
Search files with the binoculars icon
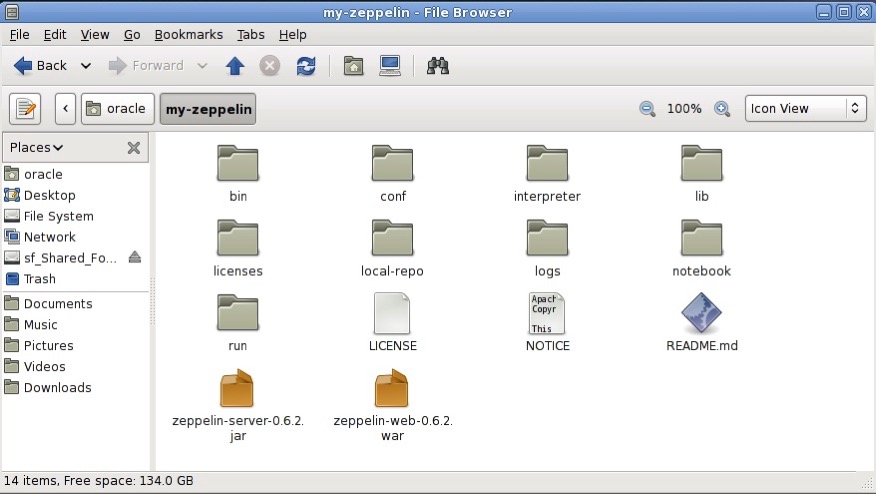438,66
